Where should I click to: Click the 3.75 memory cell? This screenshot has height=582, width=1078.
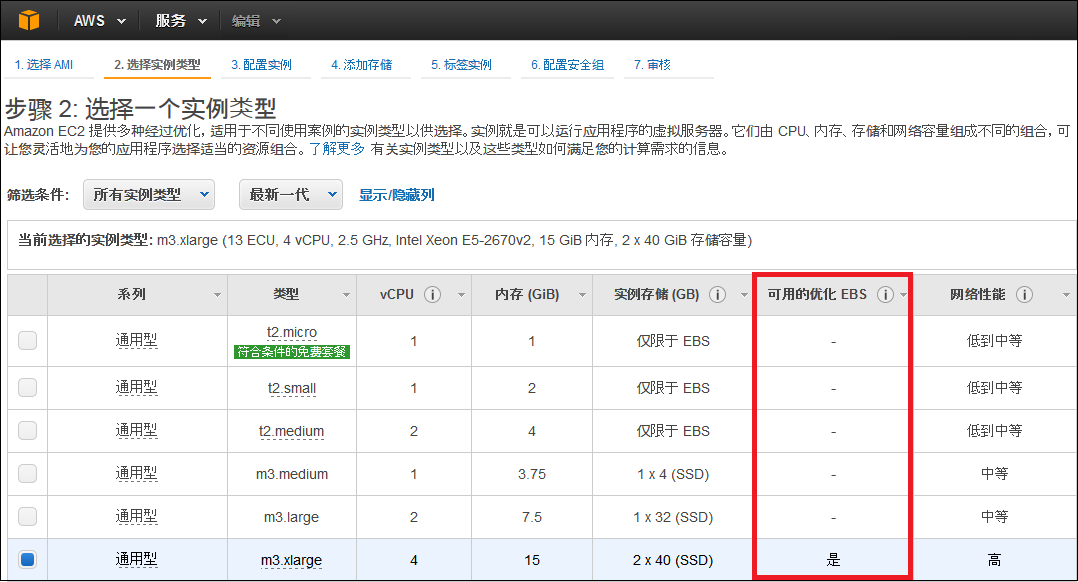click(531, 474)
